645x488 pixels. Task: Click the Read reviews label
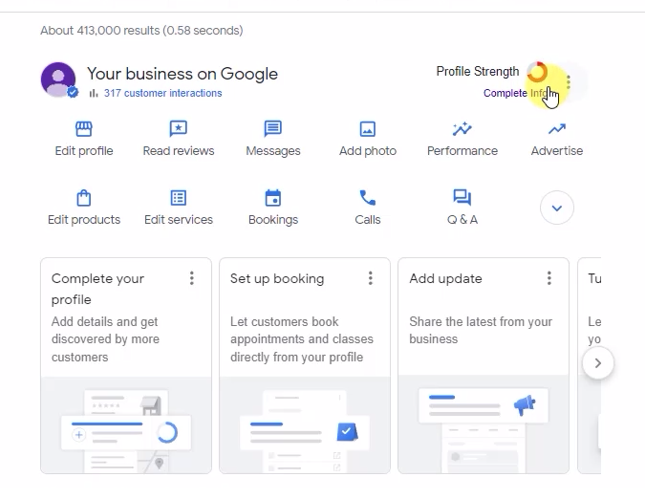click(x=179, y=151)
